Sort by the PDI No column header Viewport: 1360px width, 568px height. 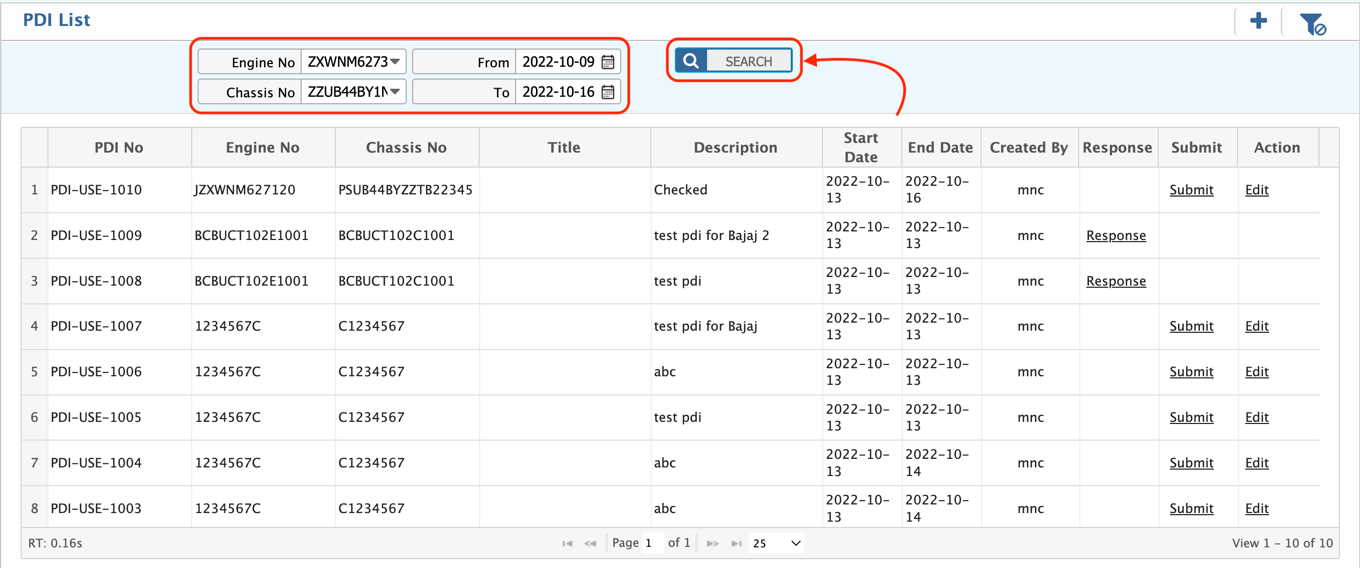pyautogui.click(x=119, y=147)
